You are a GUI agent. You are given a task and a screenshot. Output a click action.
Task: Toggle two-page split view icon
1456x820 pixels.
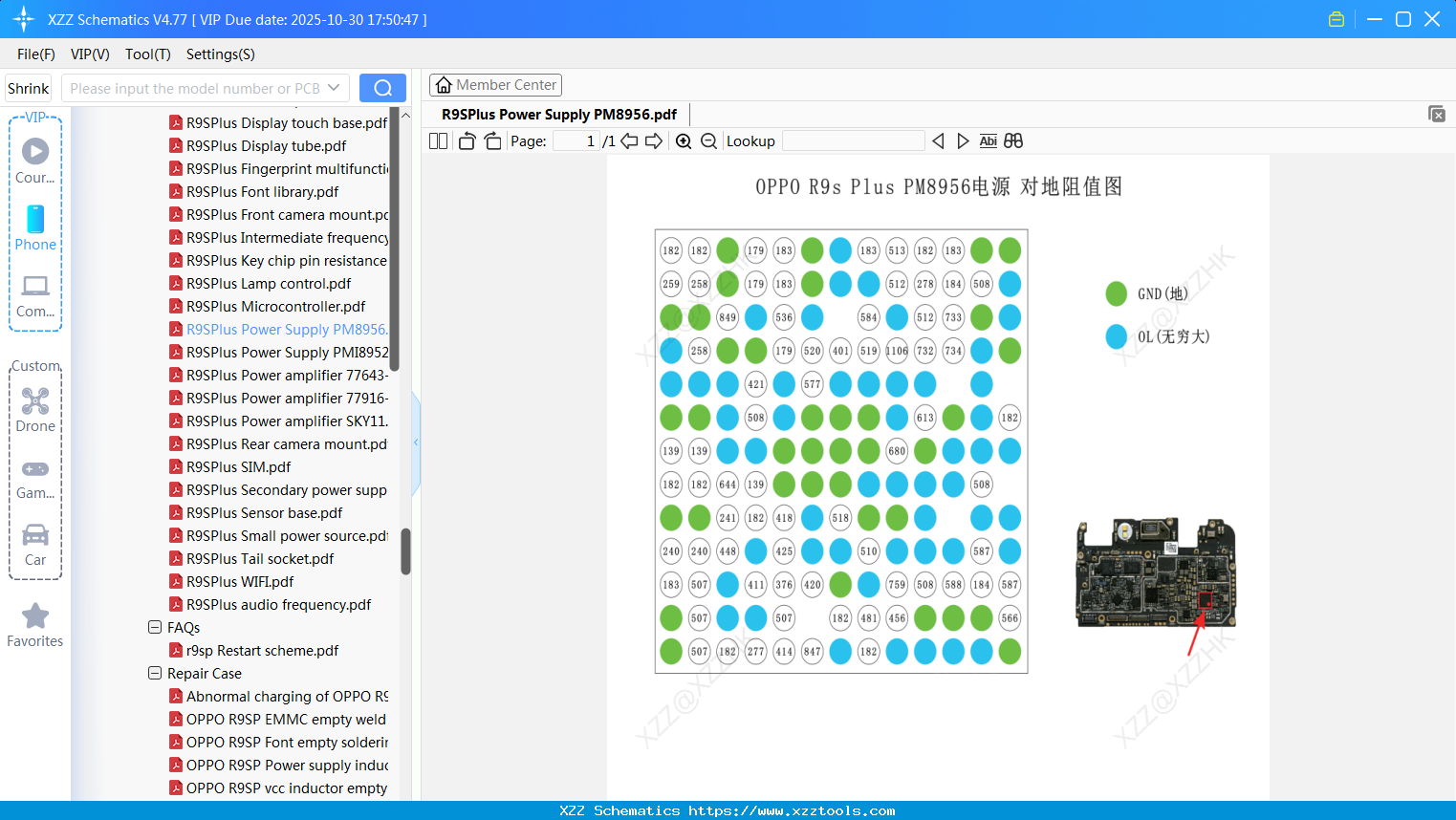click(438, 141)
